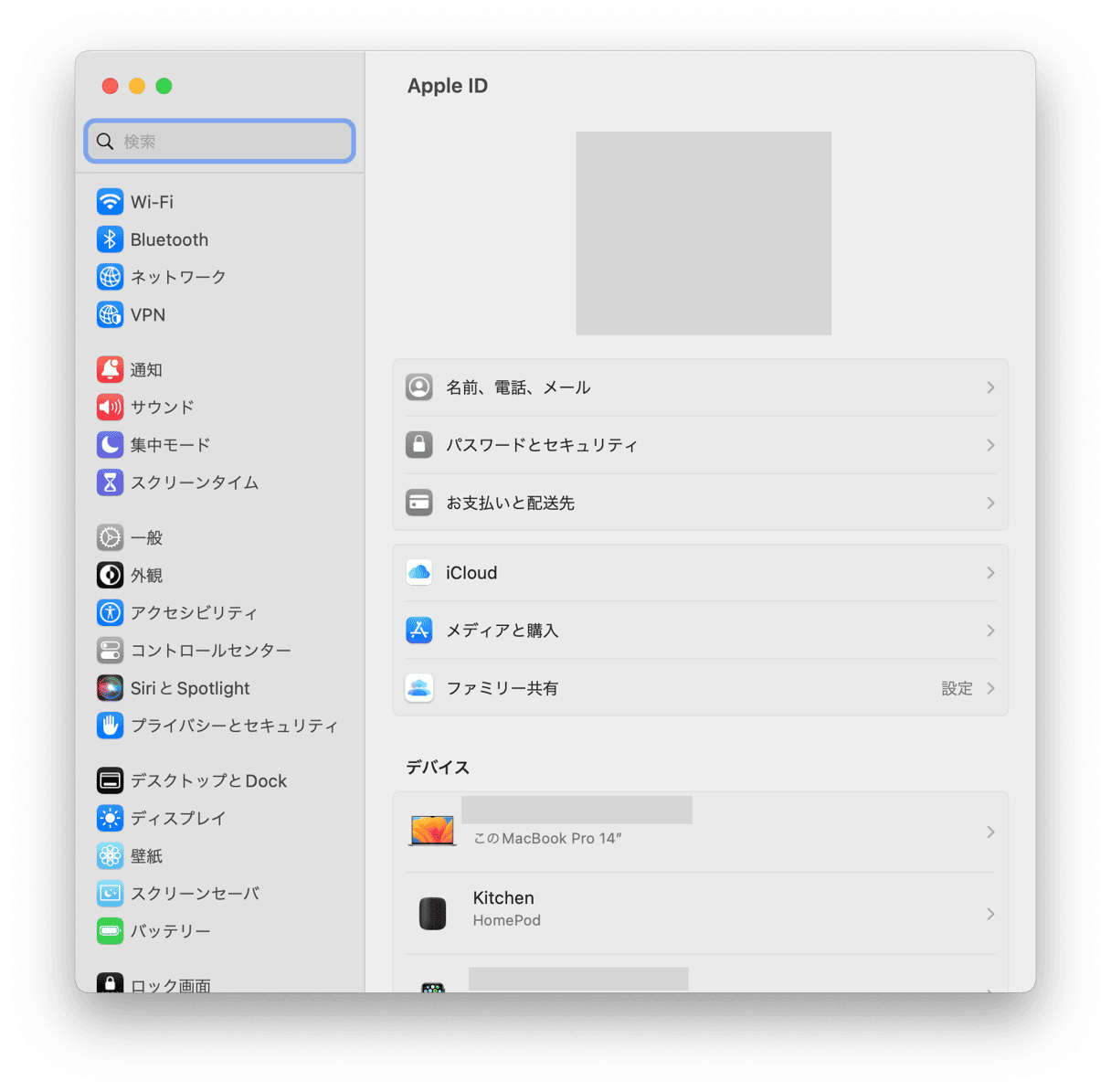The image size is (1111, 1092).
Task: Expand お支払いと配送先 row chevron
Action: point(990,503)
